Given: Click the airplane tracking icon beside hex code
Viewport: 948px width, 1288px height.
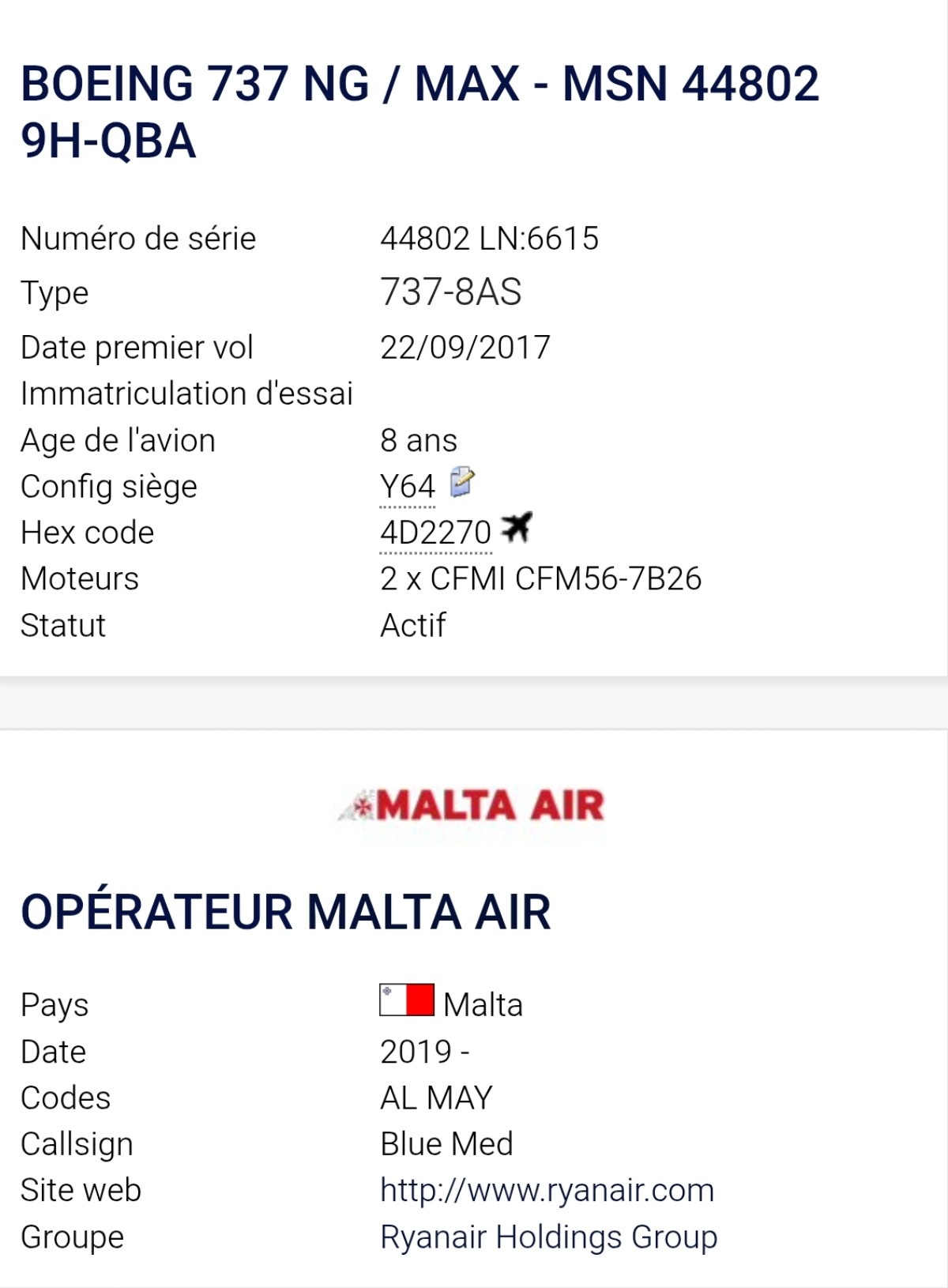Looking at the screenshot, I should click(517, 527).
